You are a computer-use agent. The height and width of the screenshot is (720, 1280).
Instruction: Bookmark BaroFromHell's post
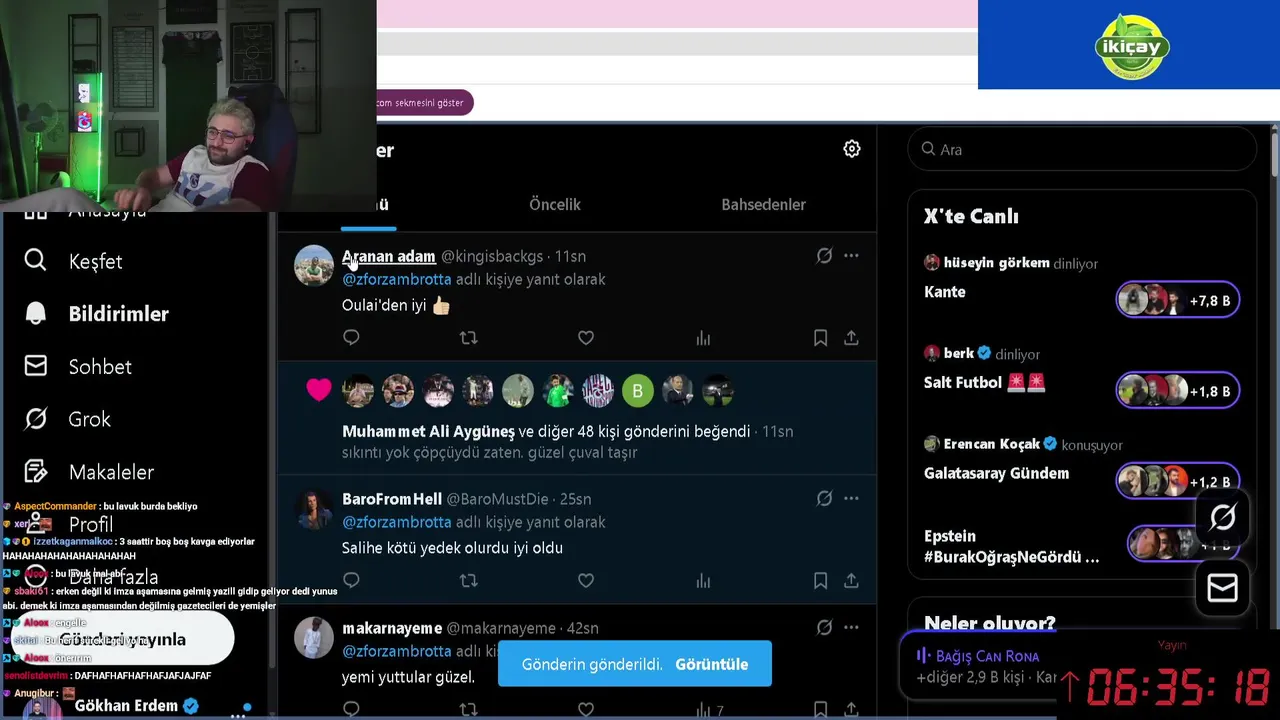[820, 580]
